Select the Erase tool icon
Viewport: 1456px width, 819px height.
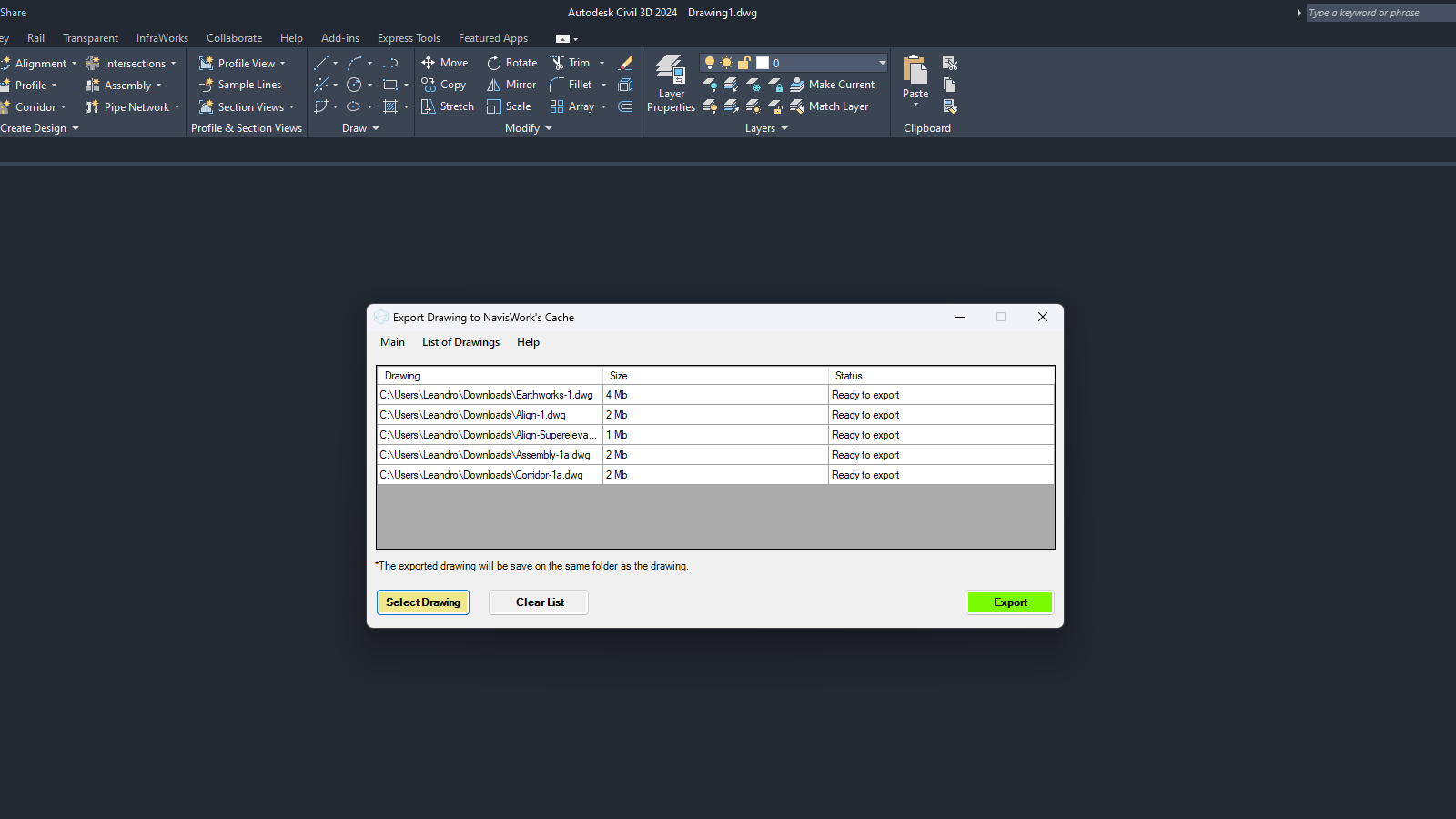pos(625,63)
